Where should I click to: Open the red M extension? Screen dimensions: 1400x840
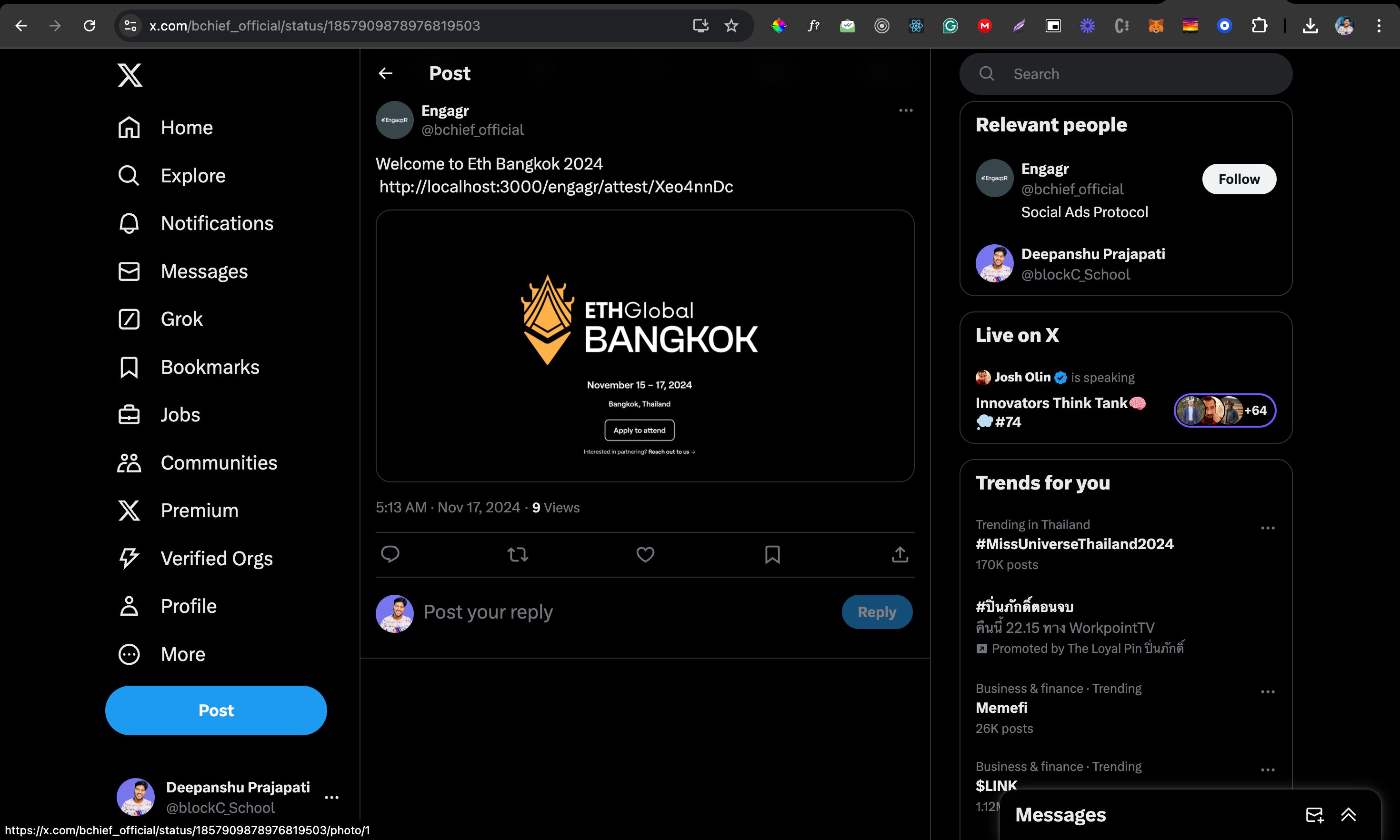[985, 25]
